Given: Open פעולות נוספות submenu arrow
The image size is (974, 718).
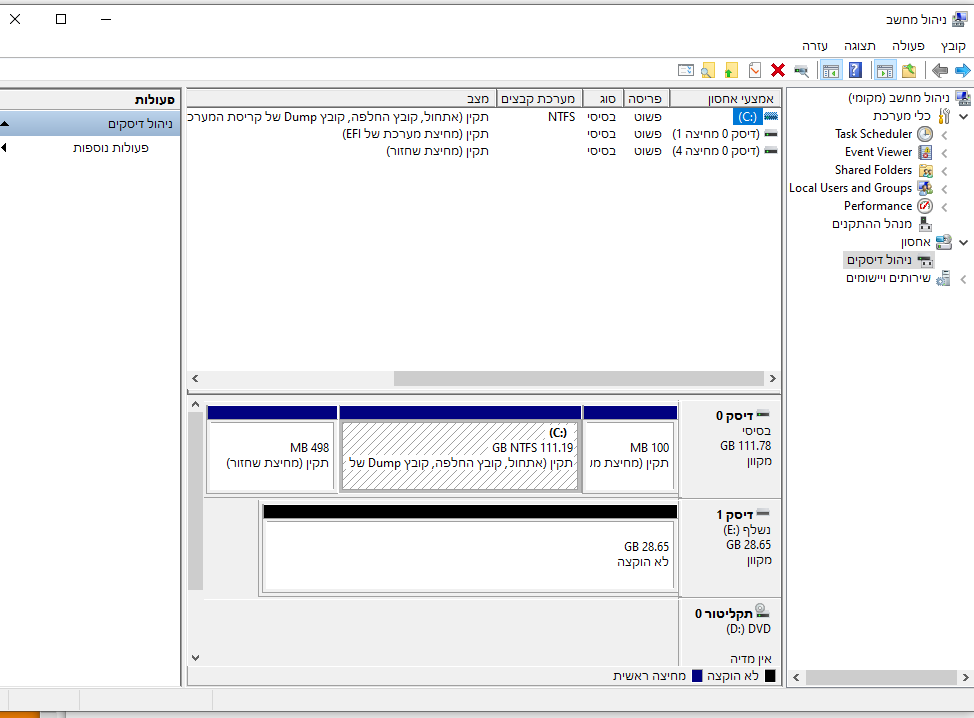Looking at the screenshot, I should tap(4, 148).
